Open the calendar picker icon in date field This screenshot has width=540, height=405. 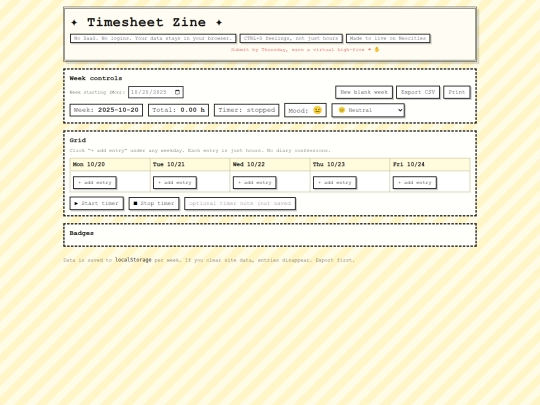(x=177, y=92)
